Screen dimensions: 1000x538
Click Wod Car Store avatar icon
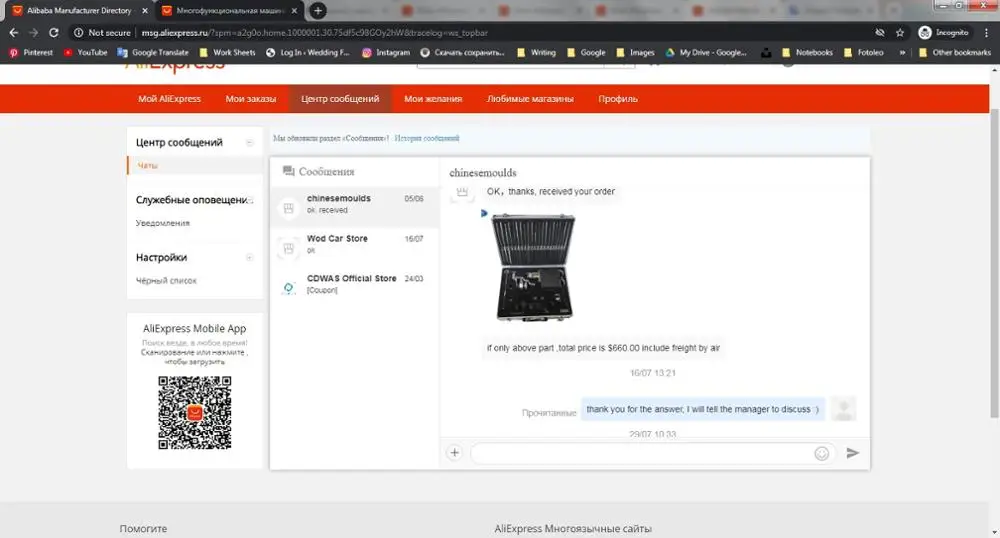288,248
